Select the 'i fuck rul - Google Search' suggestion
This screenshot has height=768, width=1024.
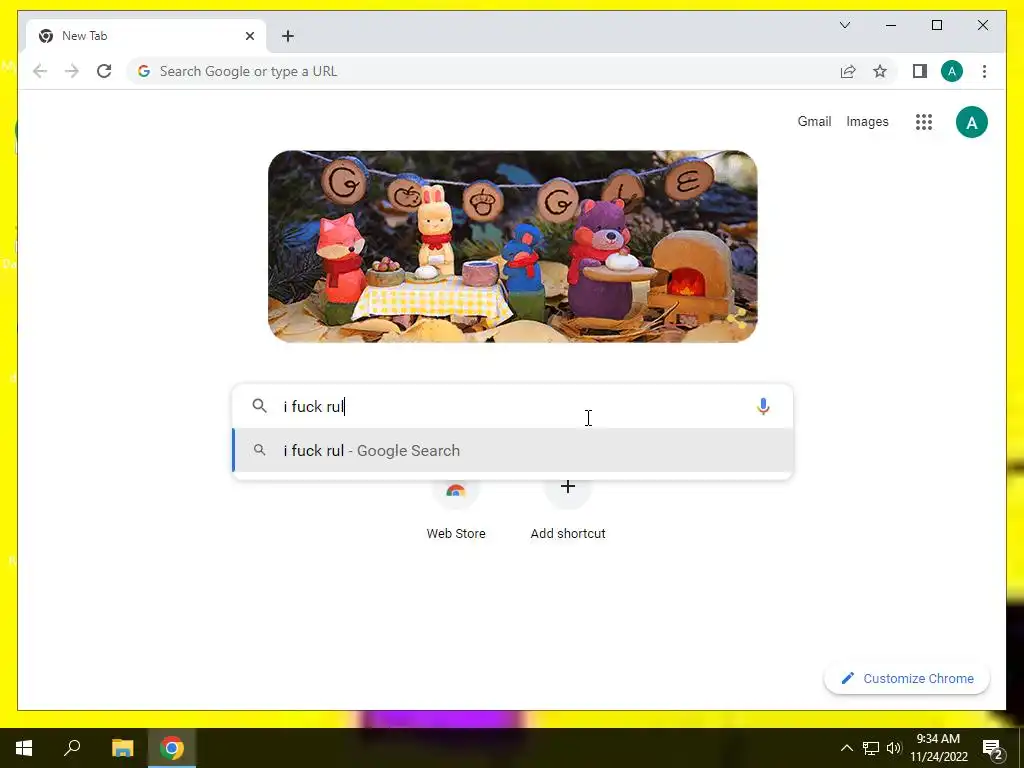pyautogui.click(x=513, y=451)
